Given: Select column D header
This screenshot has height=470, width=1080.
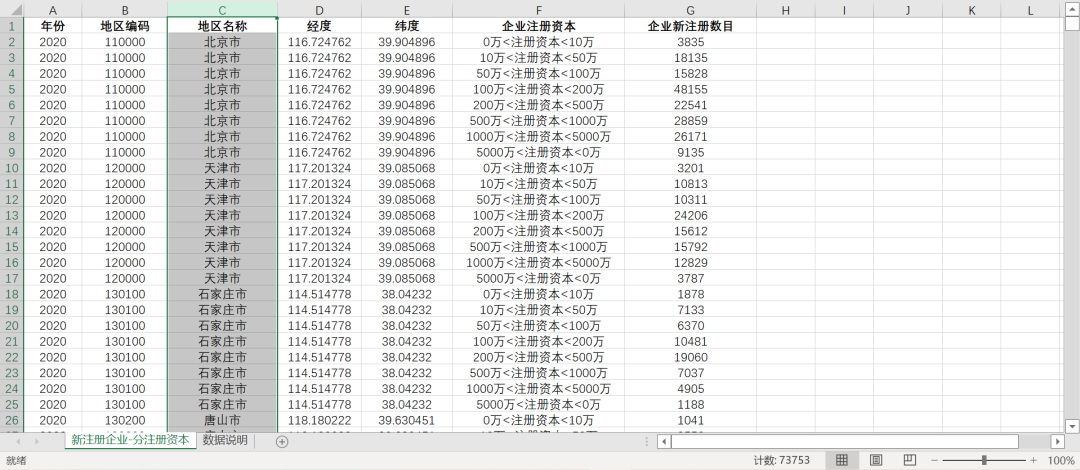Looking at the screenshot, I should [x=319, y=10].
